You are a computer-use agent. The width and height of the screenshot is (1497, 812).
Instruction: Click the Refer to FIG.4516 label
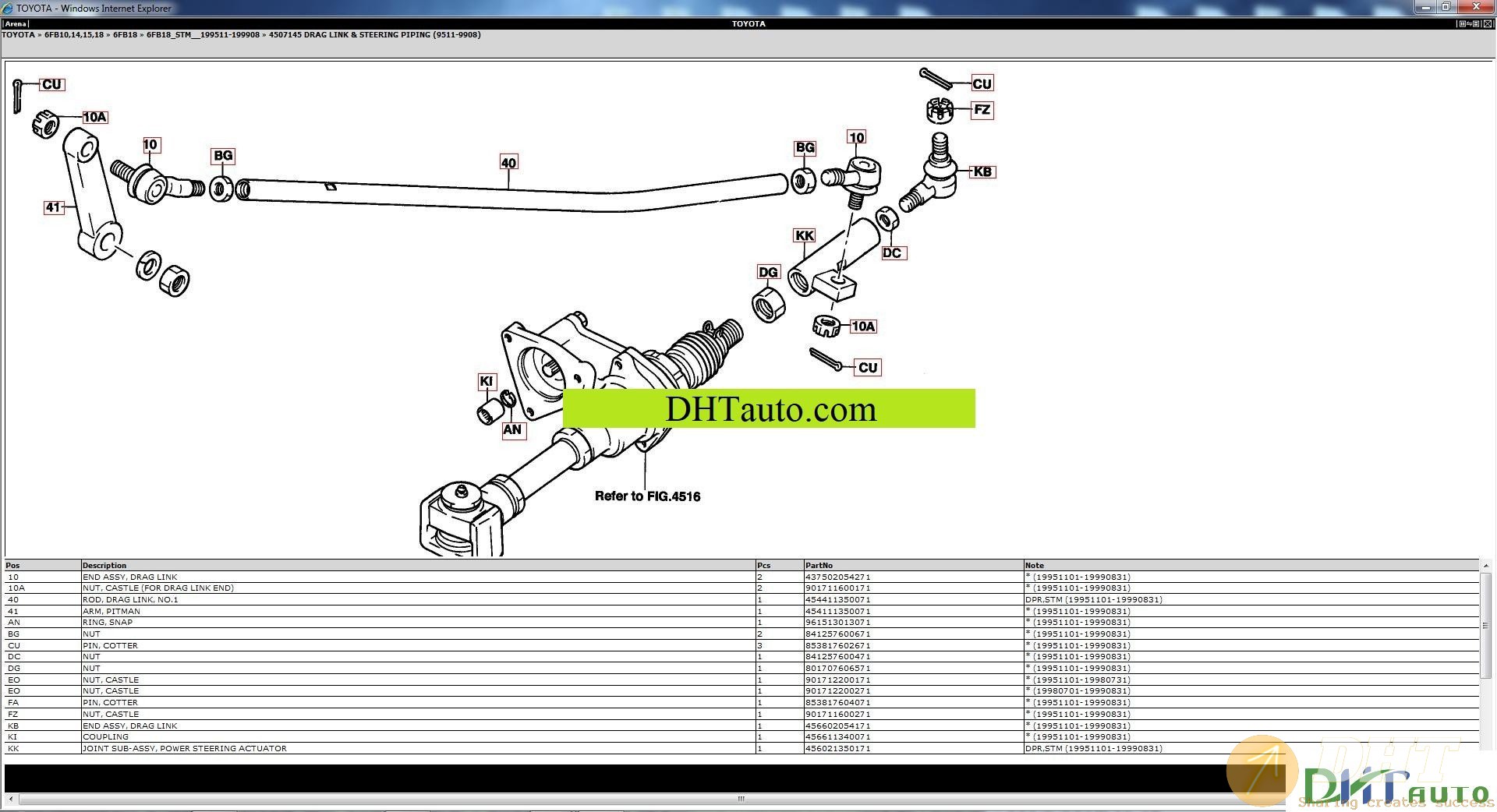click(x=647, y=496)
